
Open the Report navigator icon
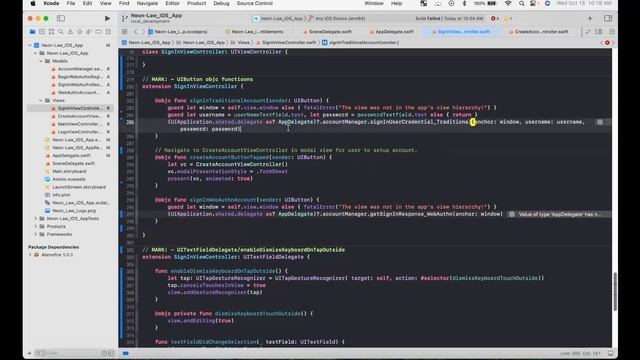pyautogui.click(x=108, y=31)
